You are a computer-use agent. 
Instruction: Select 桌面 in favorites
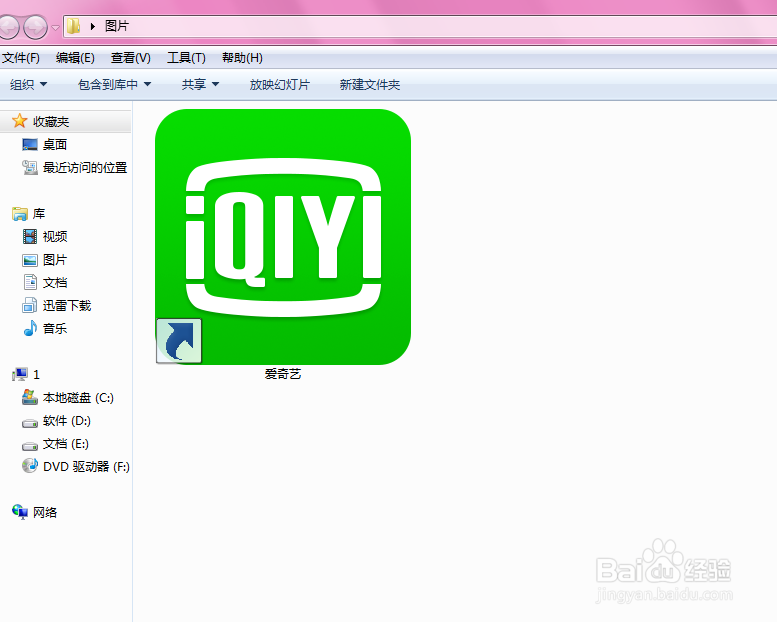pos(55,145)
